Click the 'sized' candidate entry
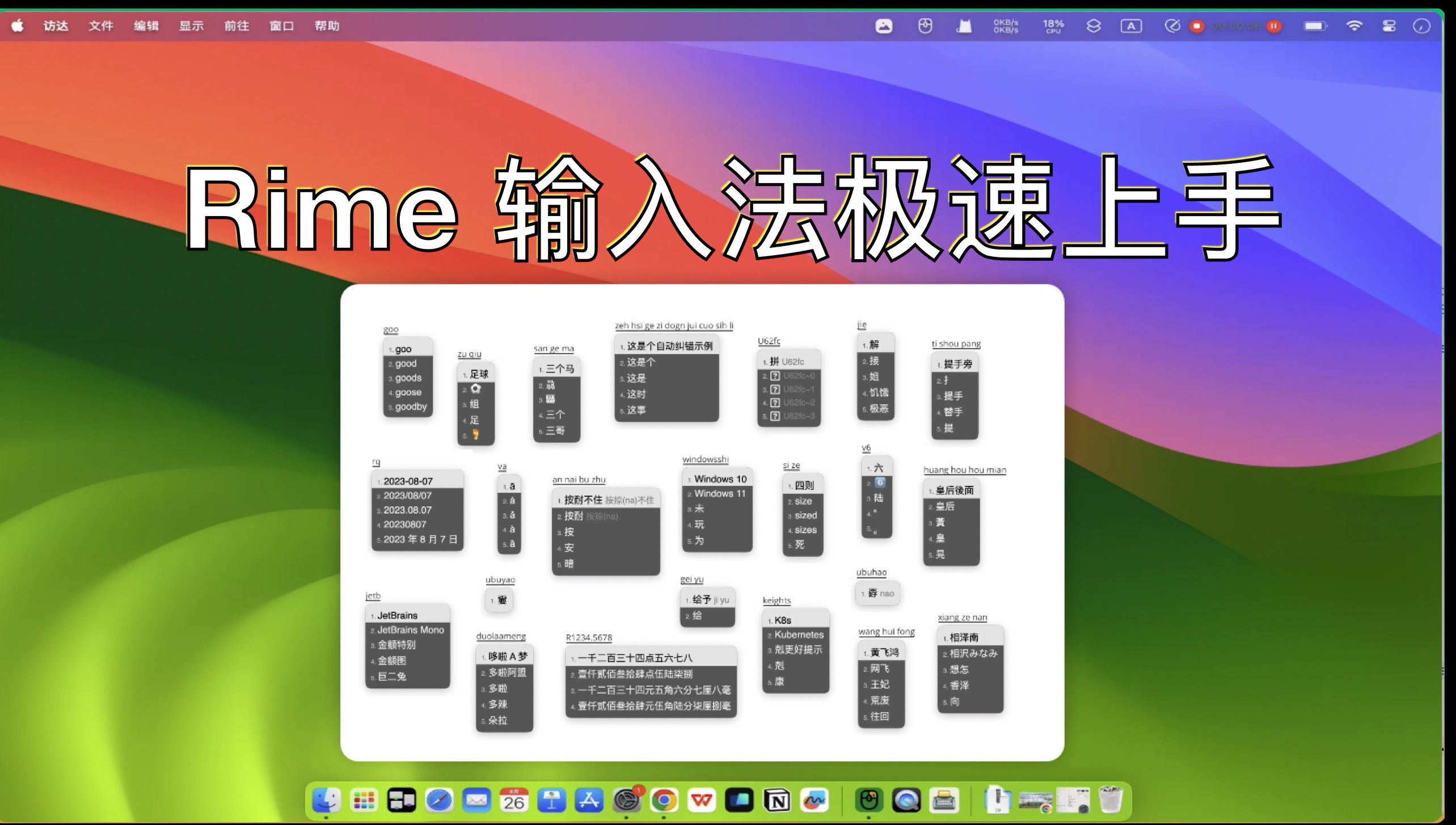This screenshot has height=825, width=1456. 803,515
